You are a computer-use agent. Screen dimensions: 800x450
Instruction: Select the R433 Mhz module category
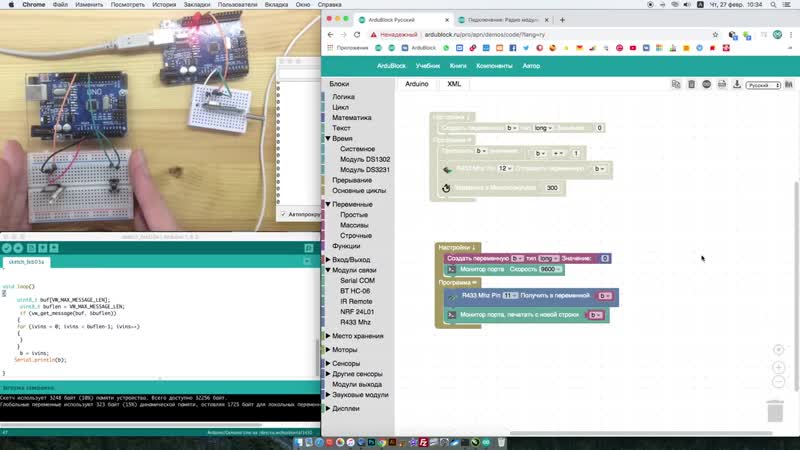pyautogui.click(x=355, y=322)
